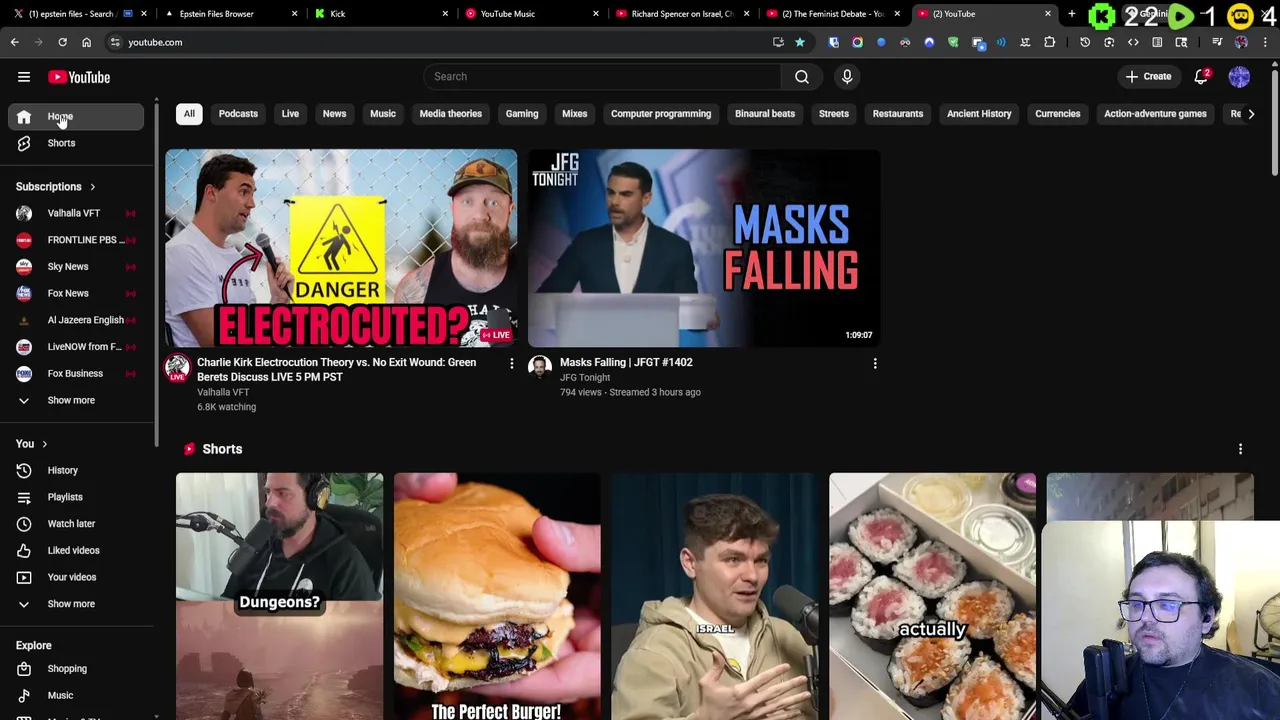This screenshot has height=720, width=1280.
Task: Open The Perfect Burger short
Action: pyautogui.click(x=497, y=596)
